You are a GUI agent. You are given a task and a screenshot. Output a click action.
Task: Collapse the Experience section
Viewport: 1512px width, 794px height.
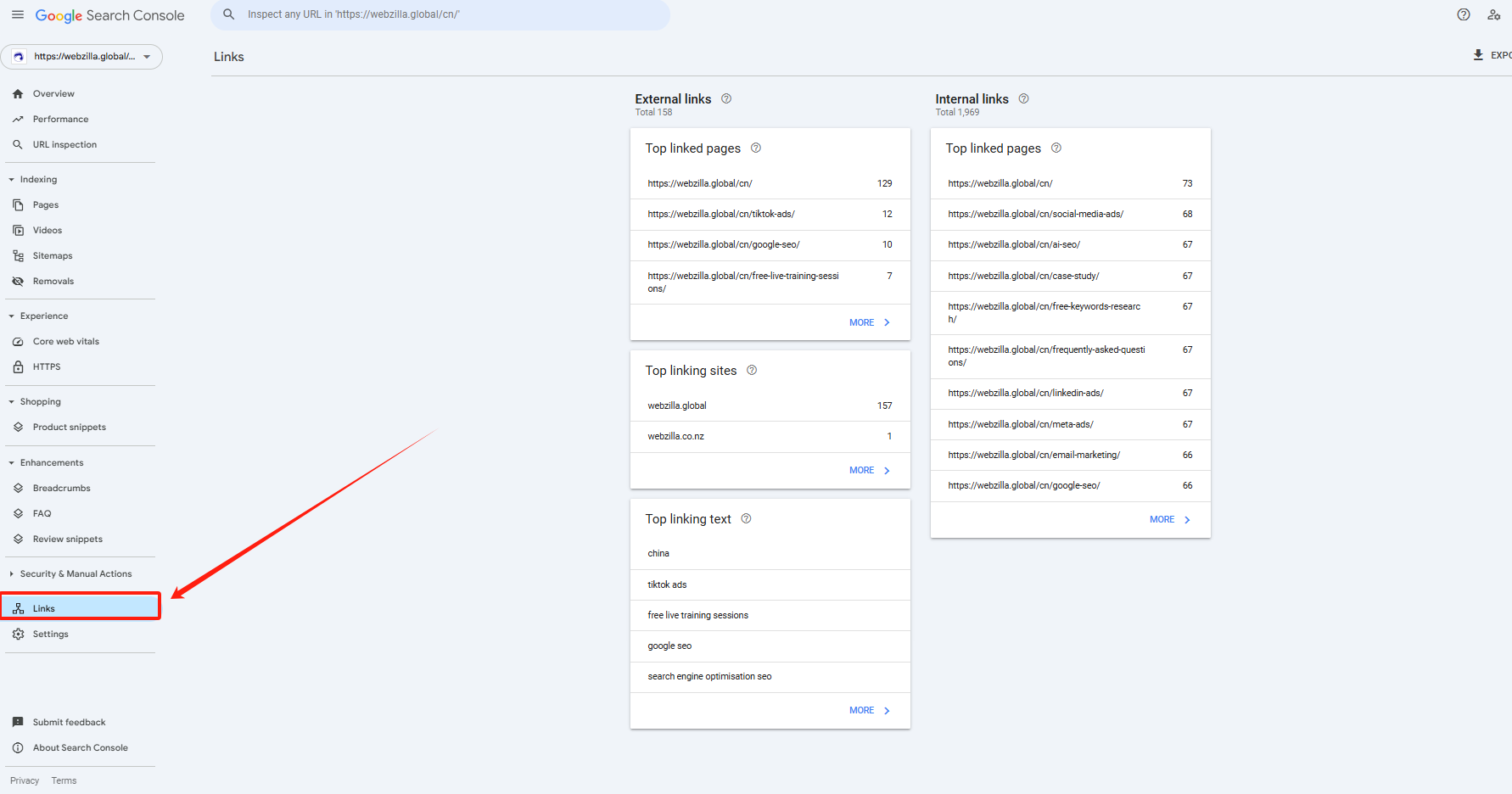pos(11,316)
